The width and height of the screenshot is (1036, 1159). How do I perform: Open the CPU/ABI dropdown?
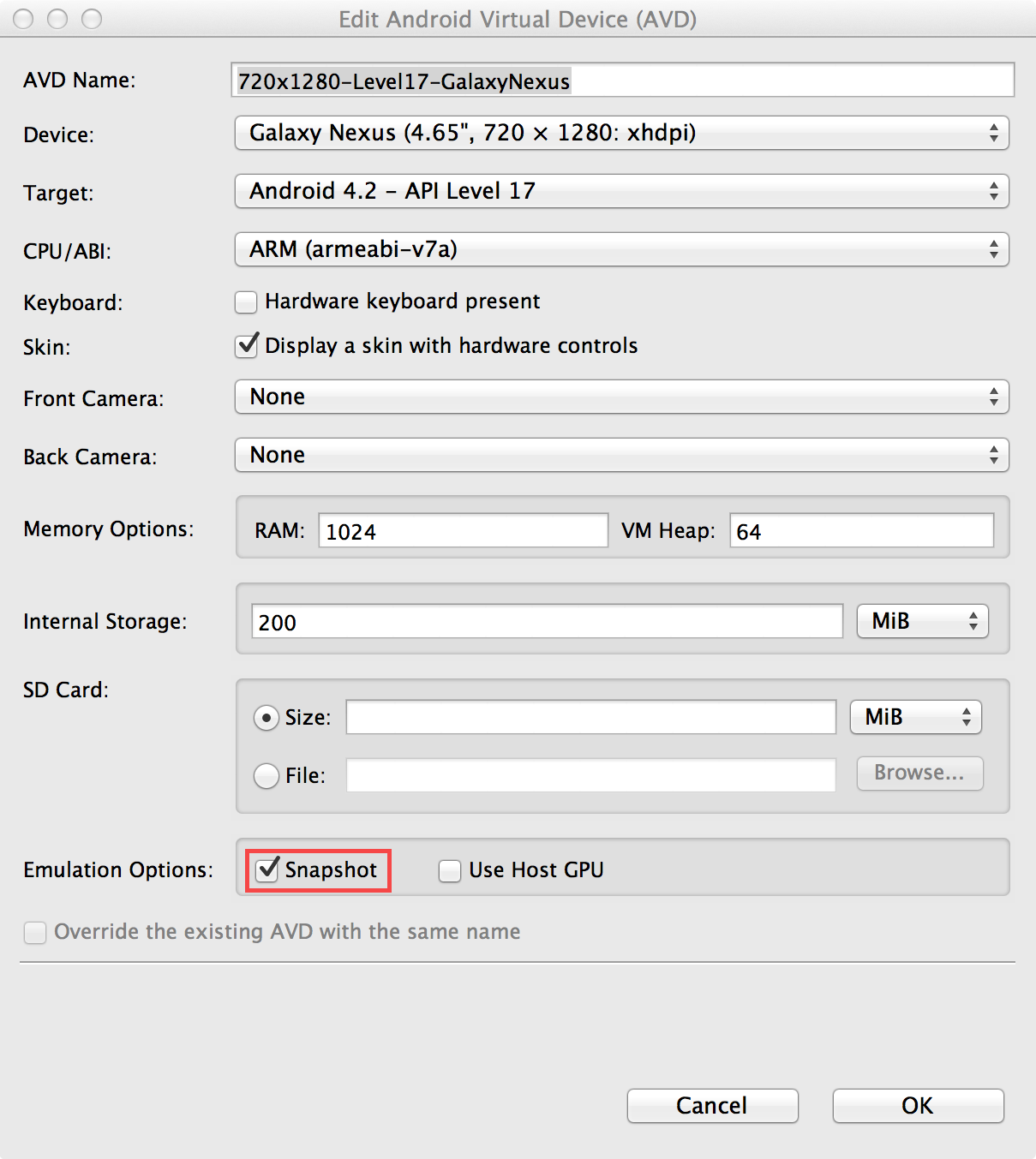coord(622,249)
